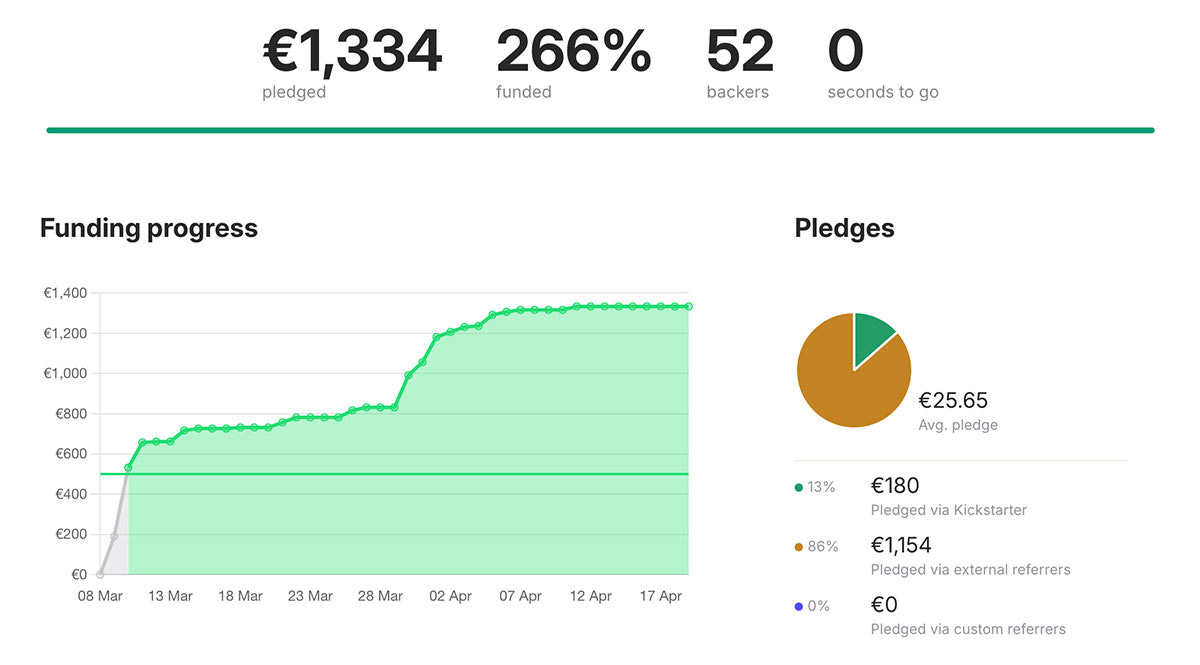
Task: Click the €180 Pledged via Kickstarter amount
Action: 895,486
